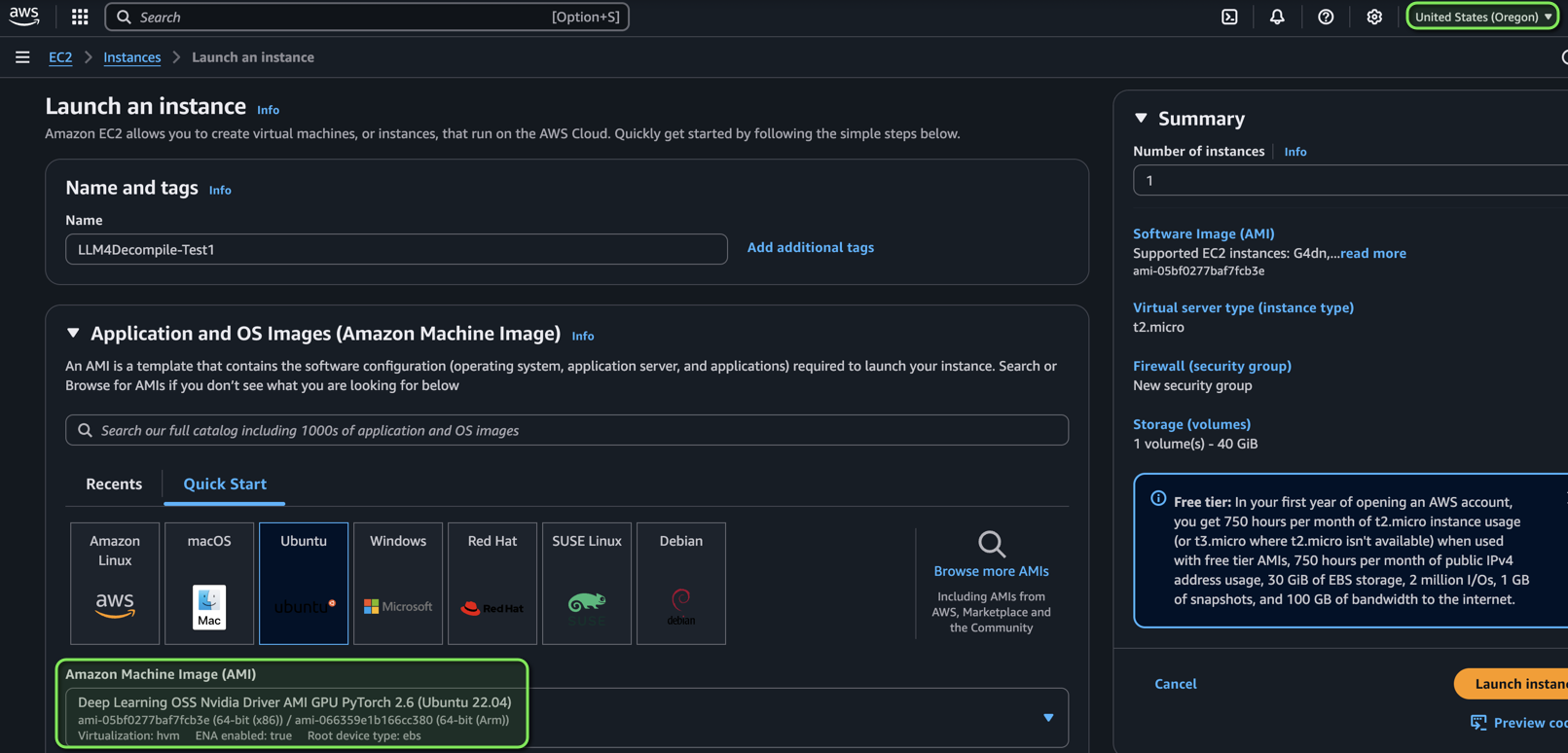
Task: Select the Debian AMI tile
Action: 681,584
